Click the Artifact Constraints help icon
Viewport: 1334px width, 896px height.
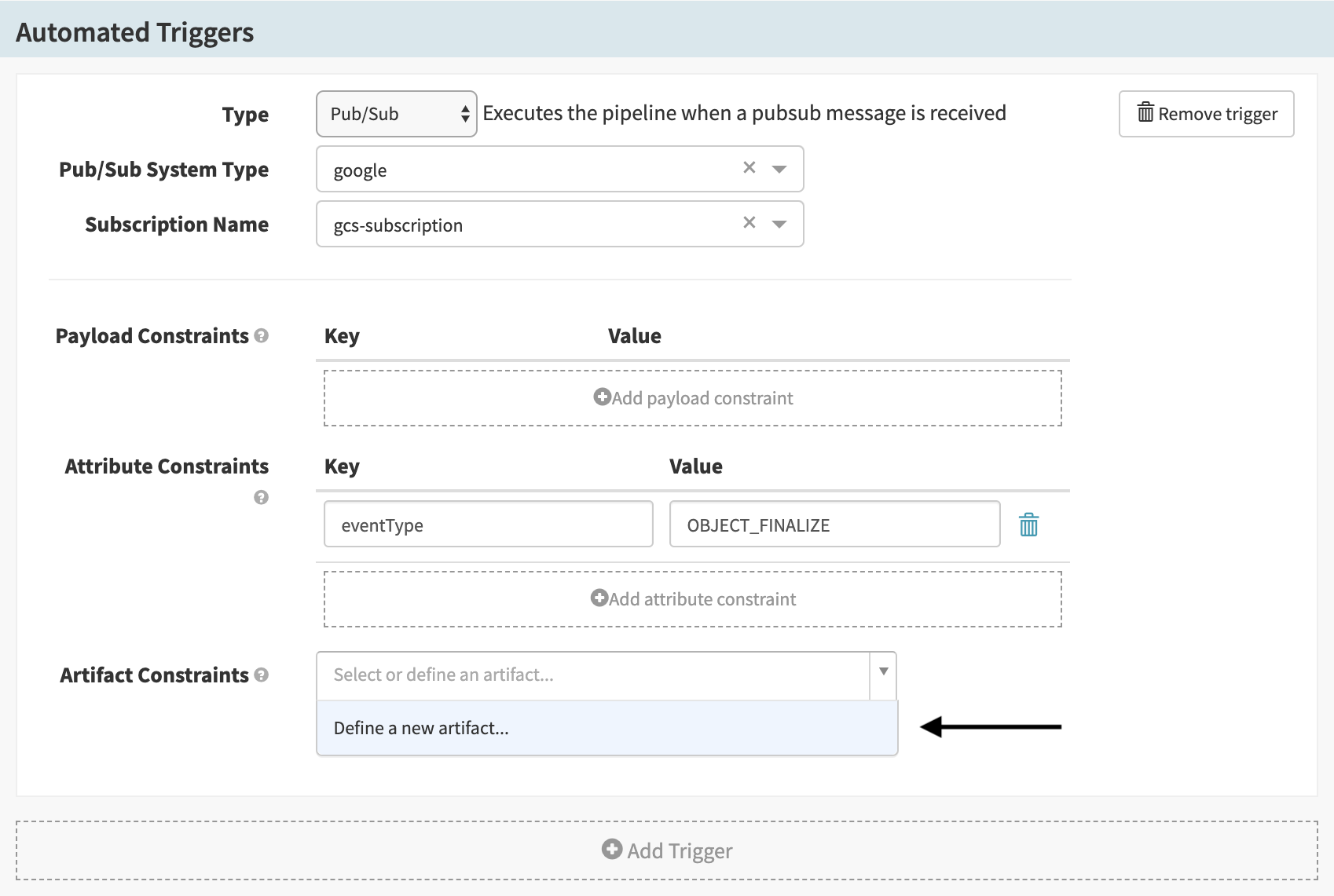pos(262,675)
